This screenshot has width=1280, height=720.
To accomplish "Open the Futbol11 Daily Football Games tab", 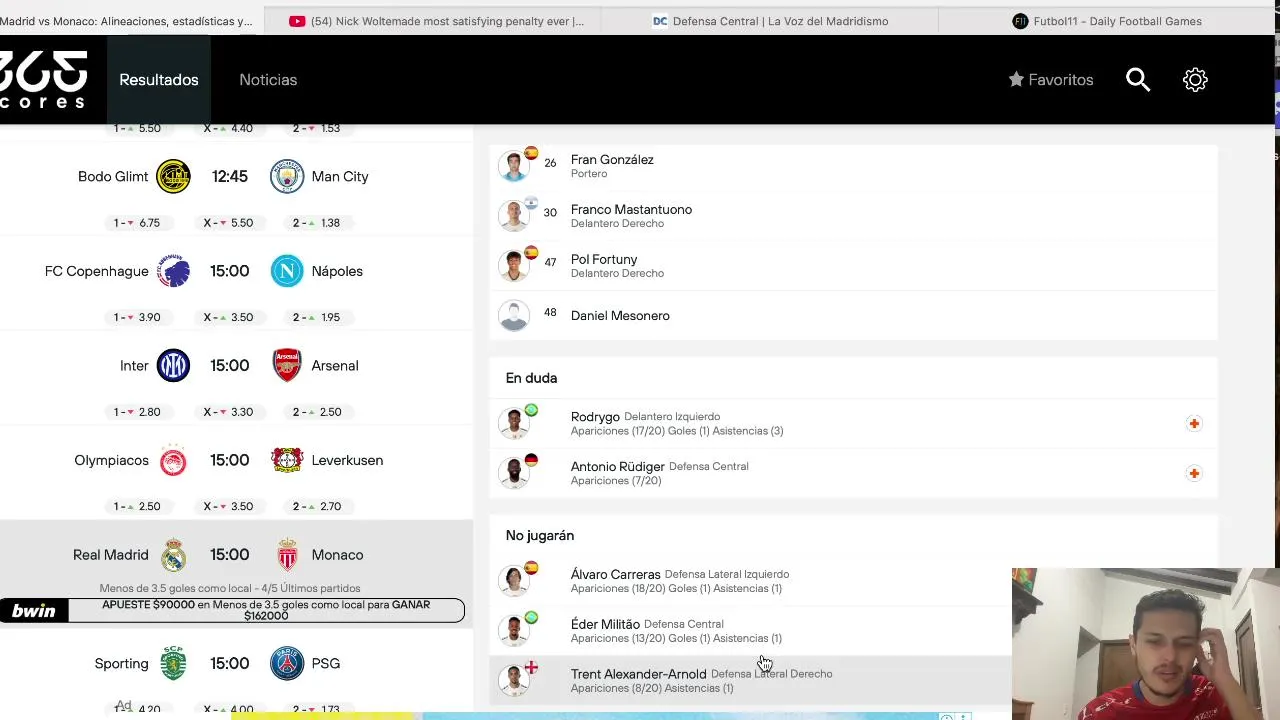I will pyautogui.click(x=1107, y=21).
